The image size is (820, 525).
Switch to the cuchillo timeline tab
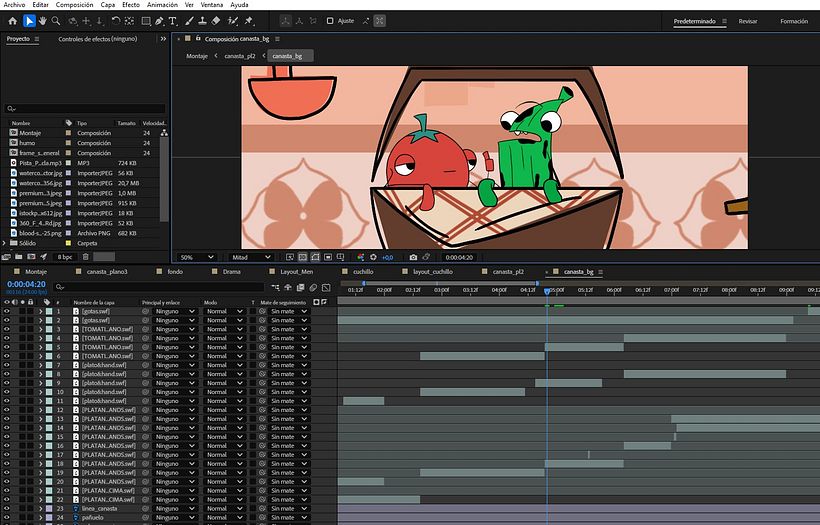tap(363, 271)
